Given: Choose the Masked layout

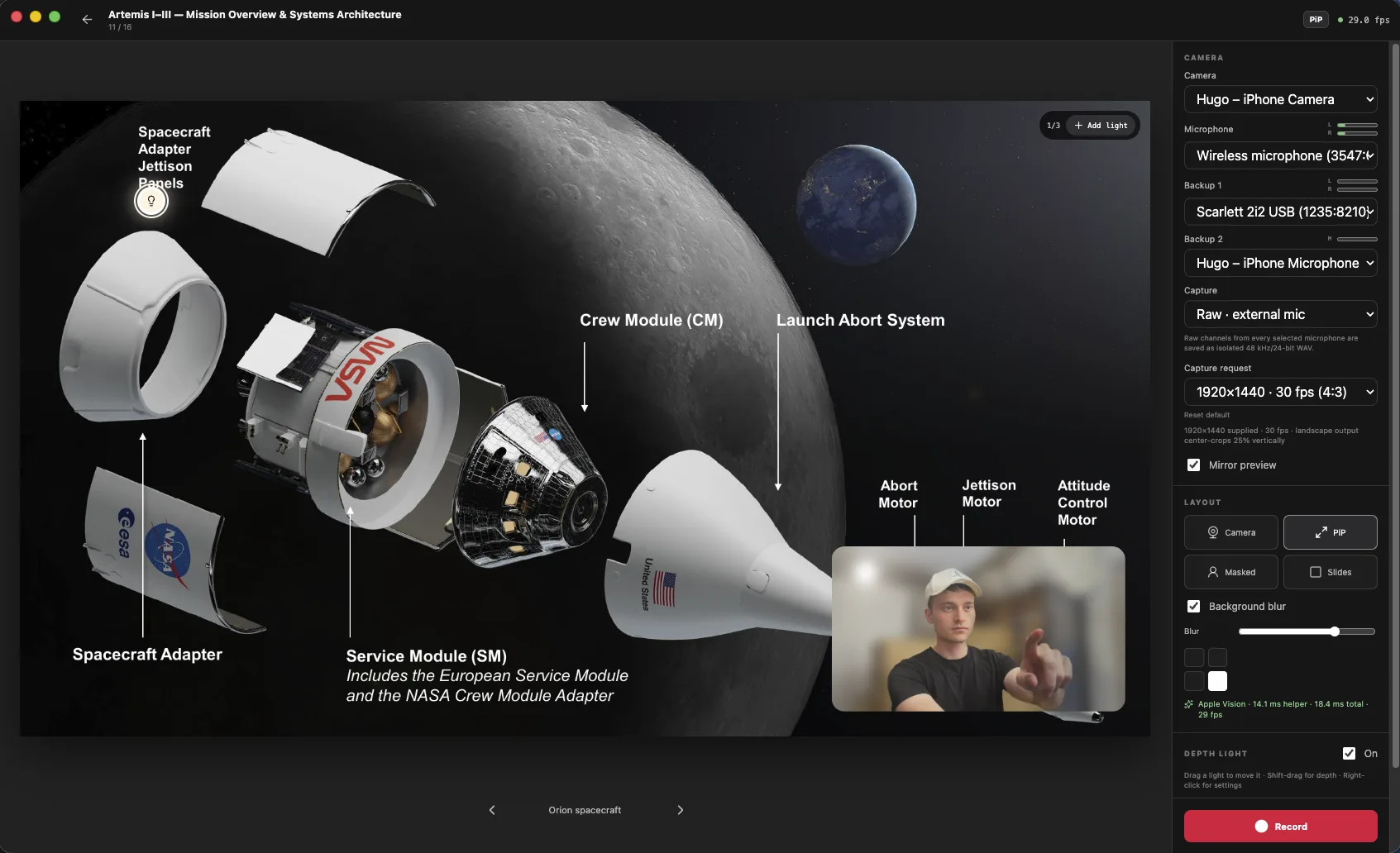Looking at the screenshot, I should click(1231, 572).
